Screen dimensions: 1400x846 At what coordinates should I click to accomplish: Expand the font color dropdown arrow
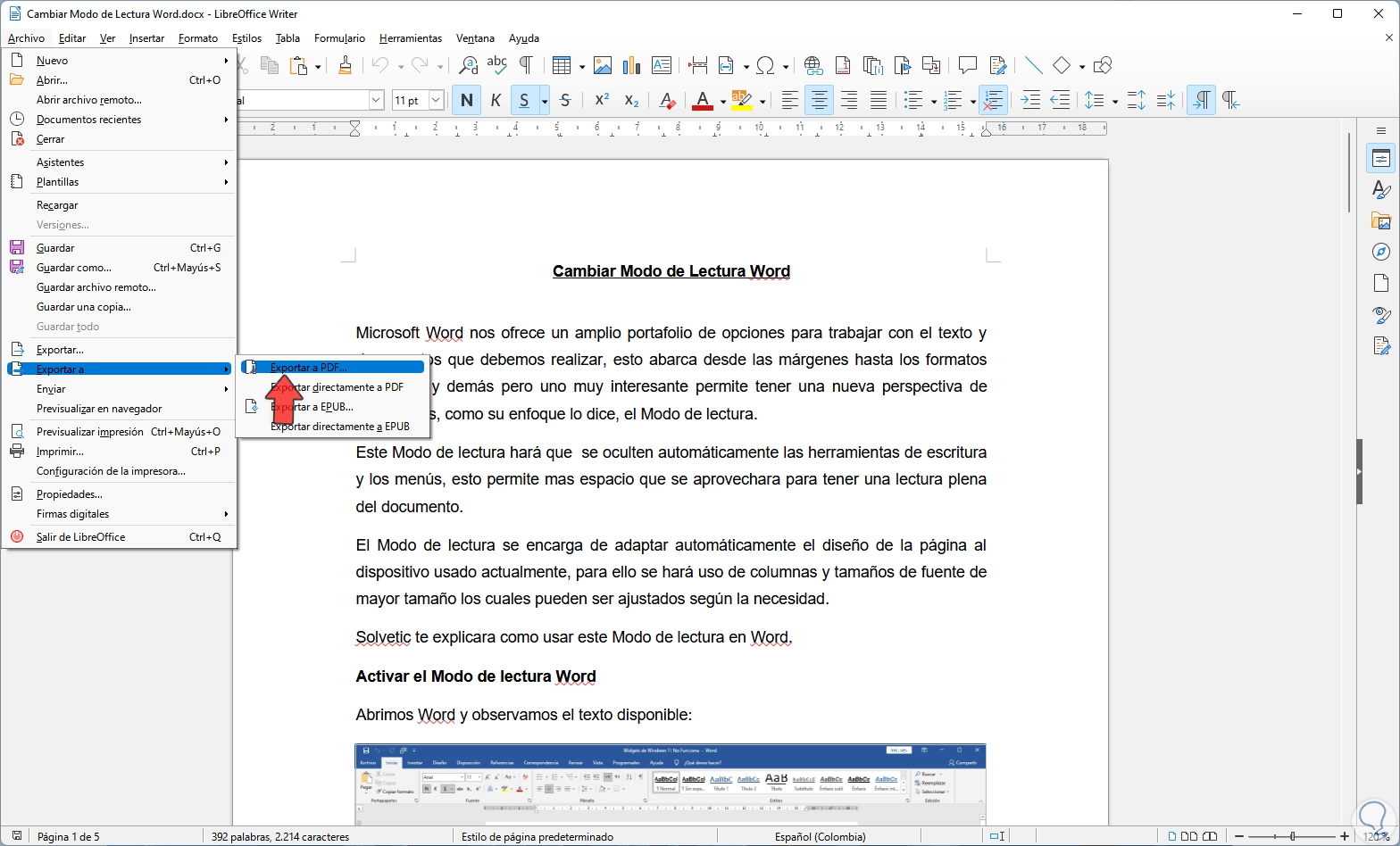coord(721,101)
